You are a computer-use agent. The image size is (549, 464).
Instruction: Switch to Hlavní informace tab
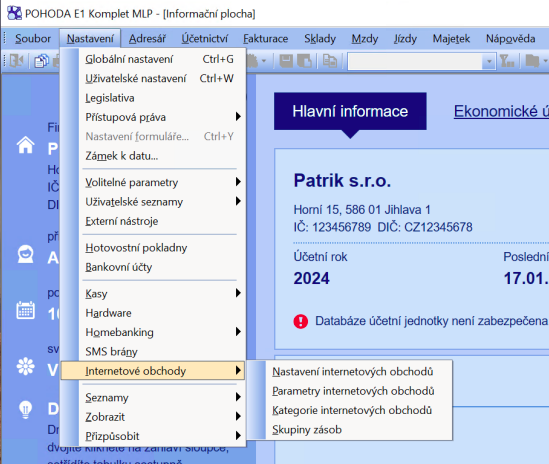click(x=350, y=111)
